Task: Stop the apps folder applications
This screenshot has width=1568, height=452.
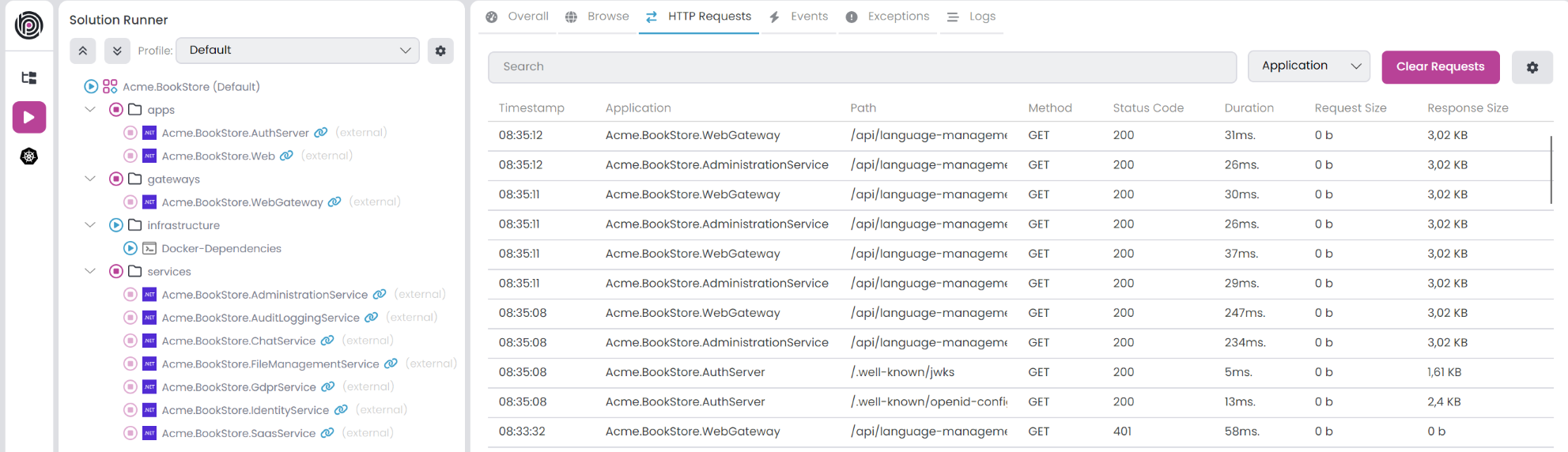Action: 116,110
